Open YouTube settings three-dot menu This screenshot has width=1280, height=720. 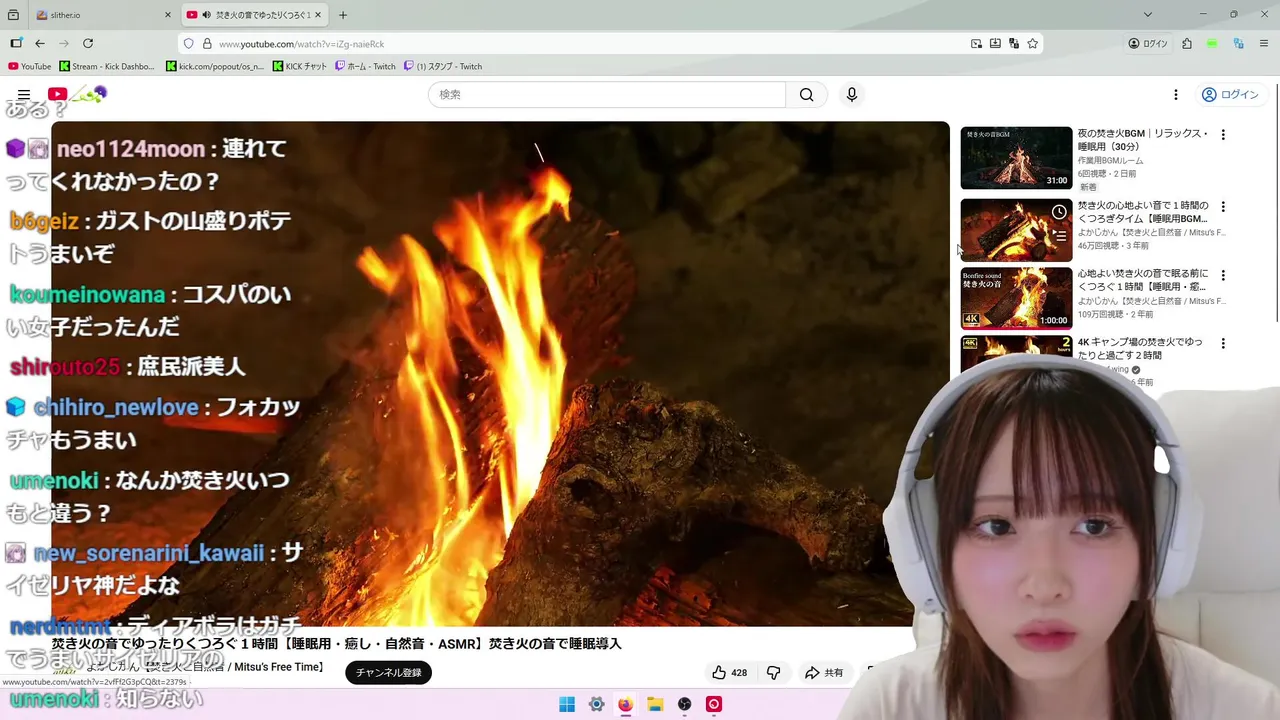coord(1176,94)
